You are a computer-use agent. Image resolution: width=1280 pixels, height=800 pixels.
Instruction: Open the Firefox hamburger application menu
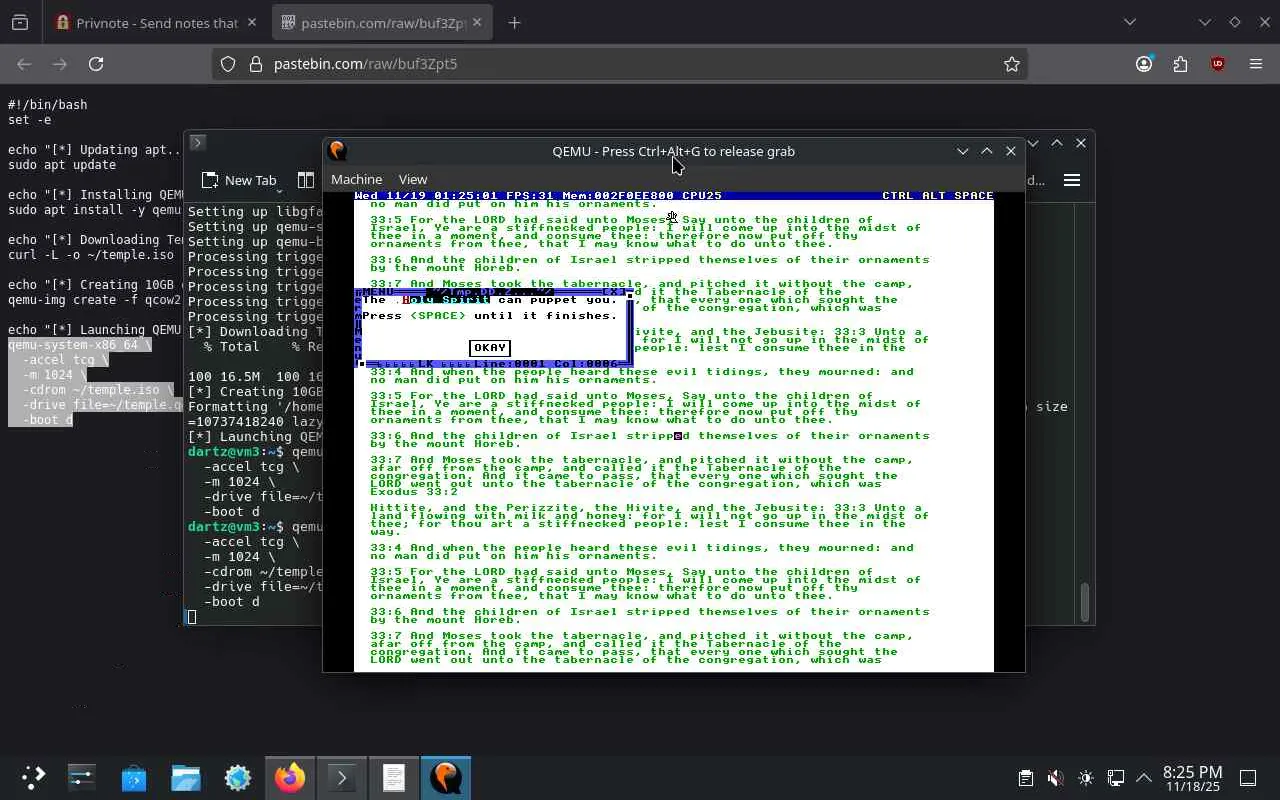[x=1256, y=64]
